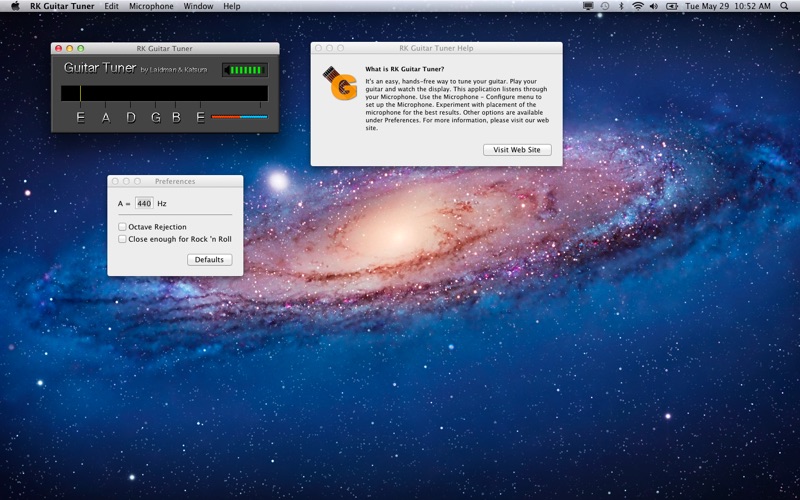Zoom the RK Guitar Tuner window
This screenshot has width=800, height=500.
point(81,48)
